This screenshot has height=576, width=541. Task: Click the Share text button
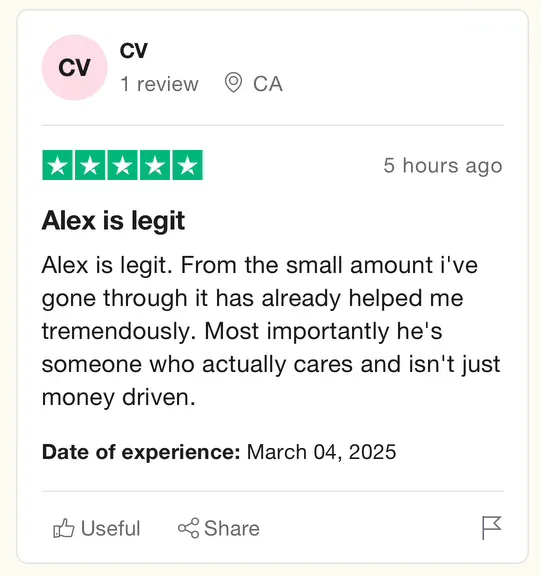click(x=232, y=529)
